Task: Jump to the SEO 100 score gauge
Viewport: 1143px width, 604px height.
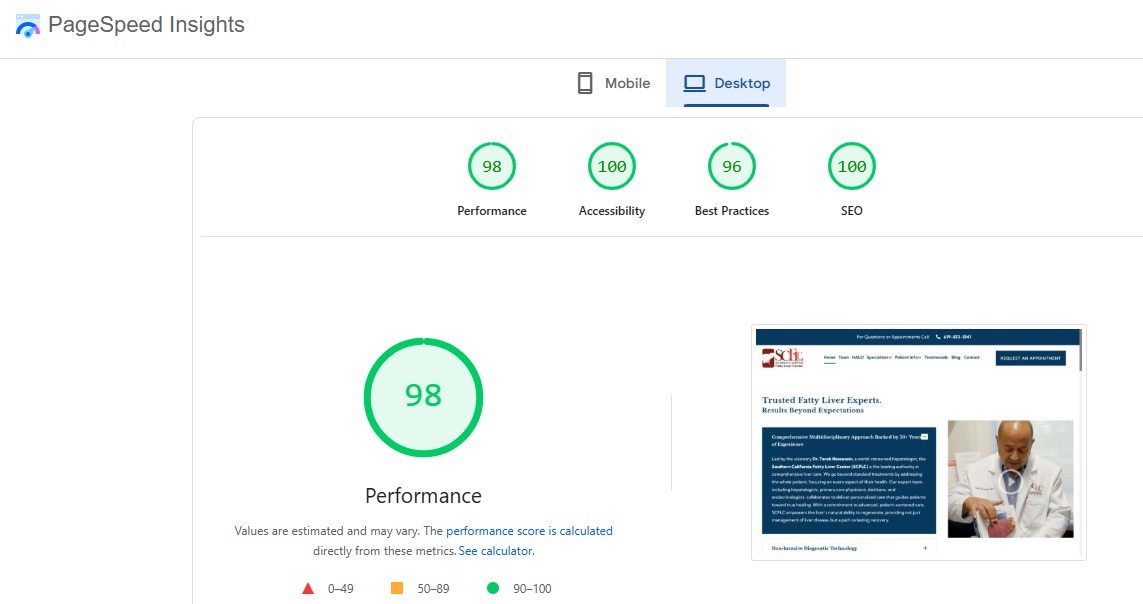Action: pyautogui.click(x=851, y=166)
